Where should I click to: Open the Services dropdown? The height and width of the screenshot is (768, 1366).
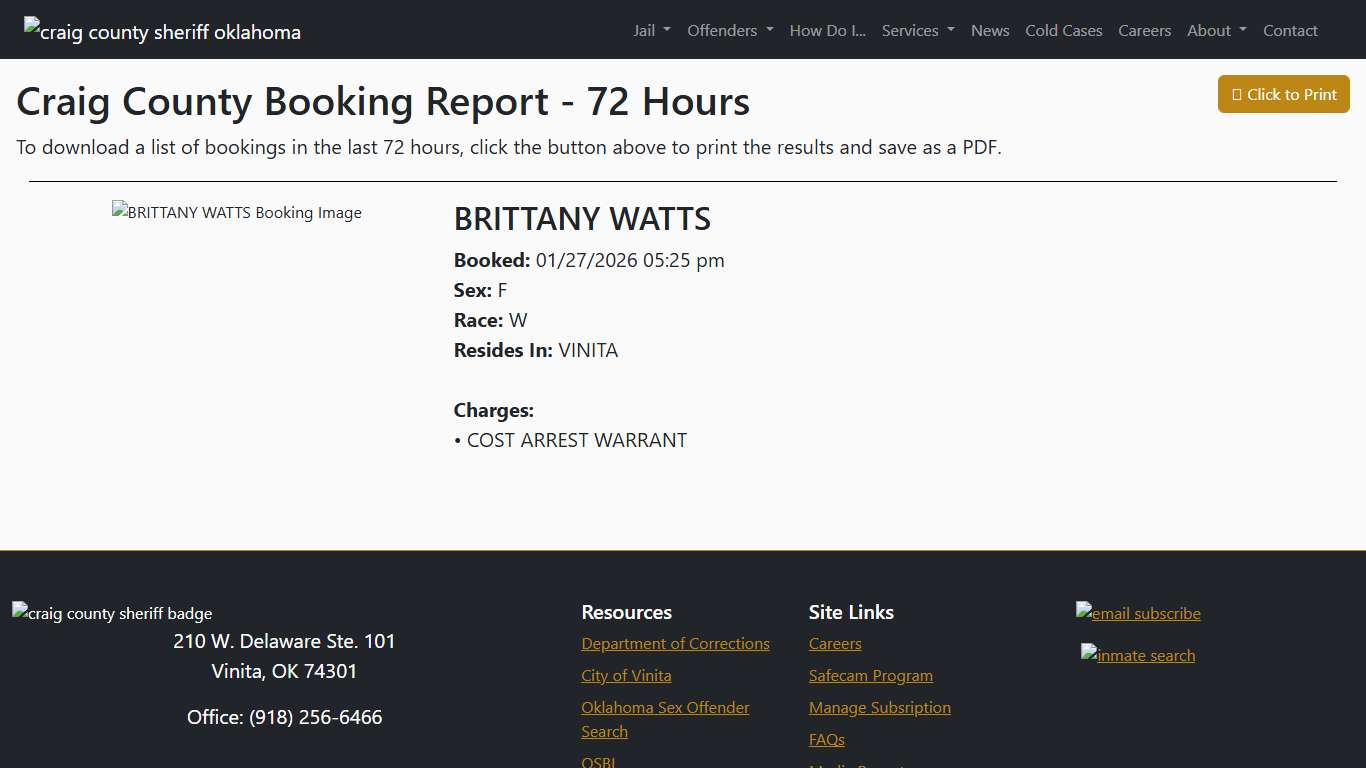917,30
